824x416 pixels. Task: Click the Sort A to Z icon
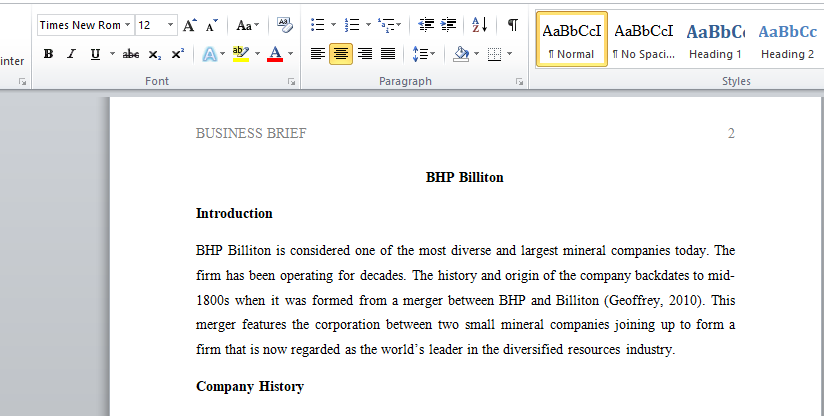pos(479,25)
